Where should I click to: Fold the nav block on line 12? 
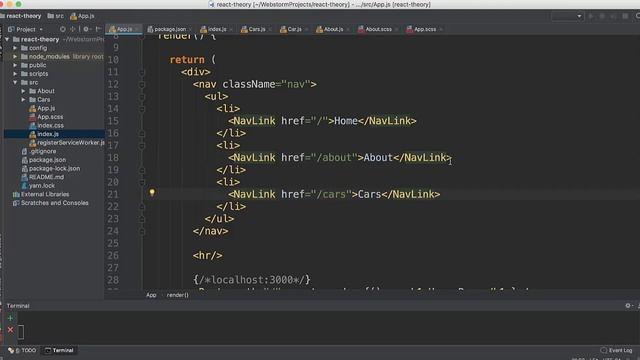[142, 84]
